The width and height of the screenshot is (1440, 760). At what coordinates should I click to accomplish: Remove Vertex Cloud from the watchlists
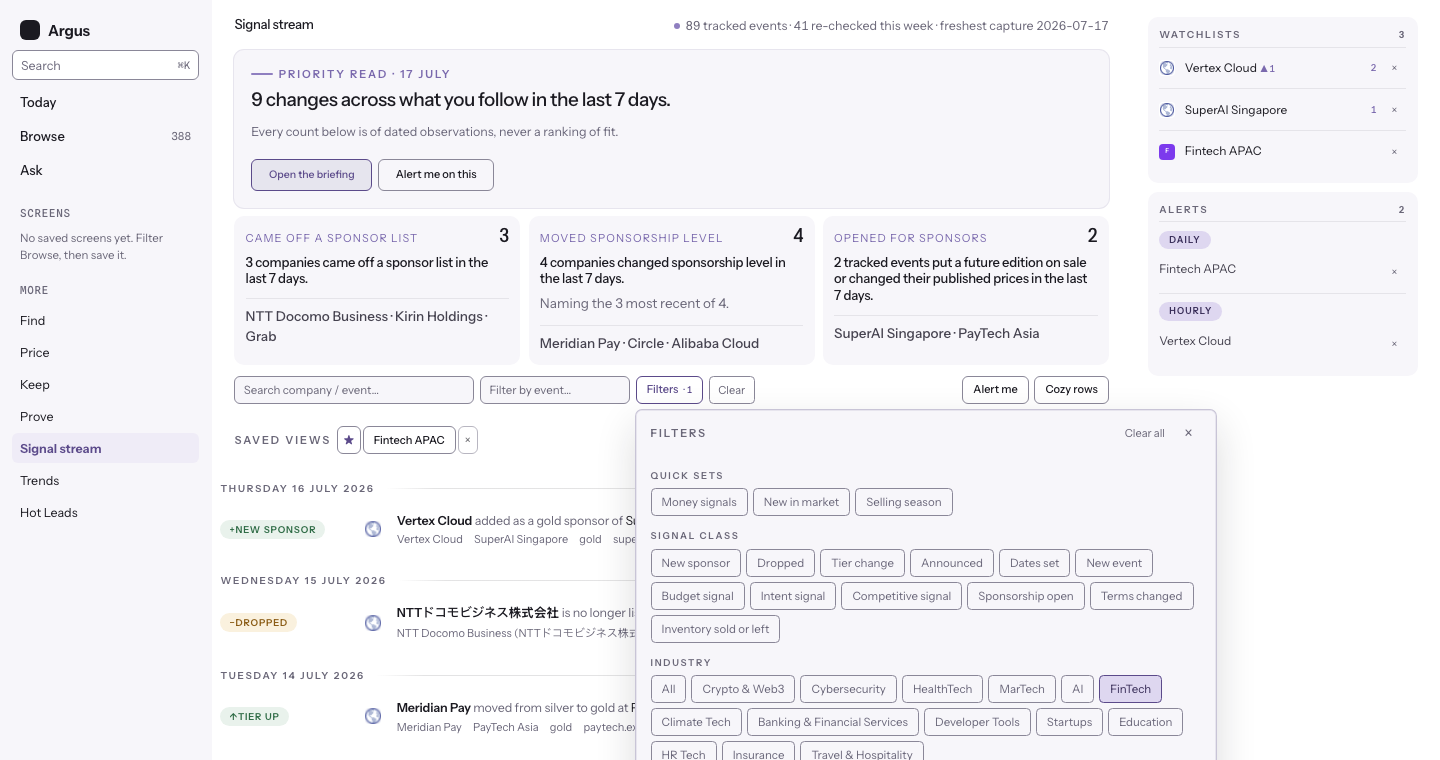tap(1394, 68)
